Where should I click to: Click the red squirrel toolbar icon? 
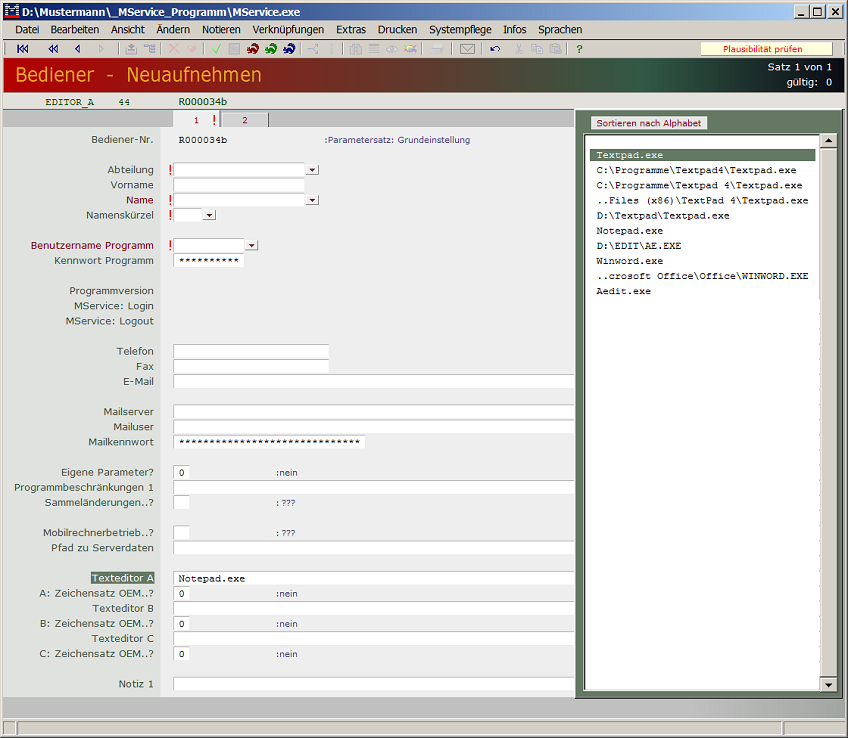tap(253, 49)
